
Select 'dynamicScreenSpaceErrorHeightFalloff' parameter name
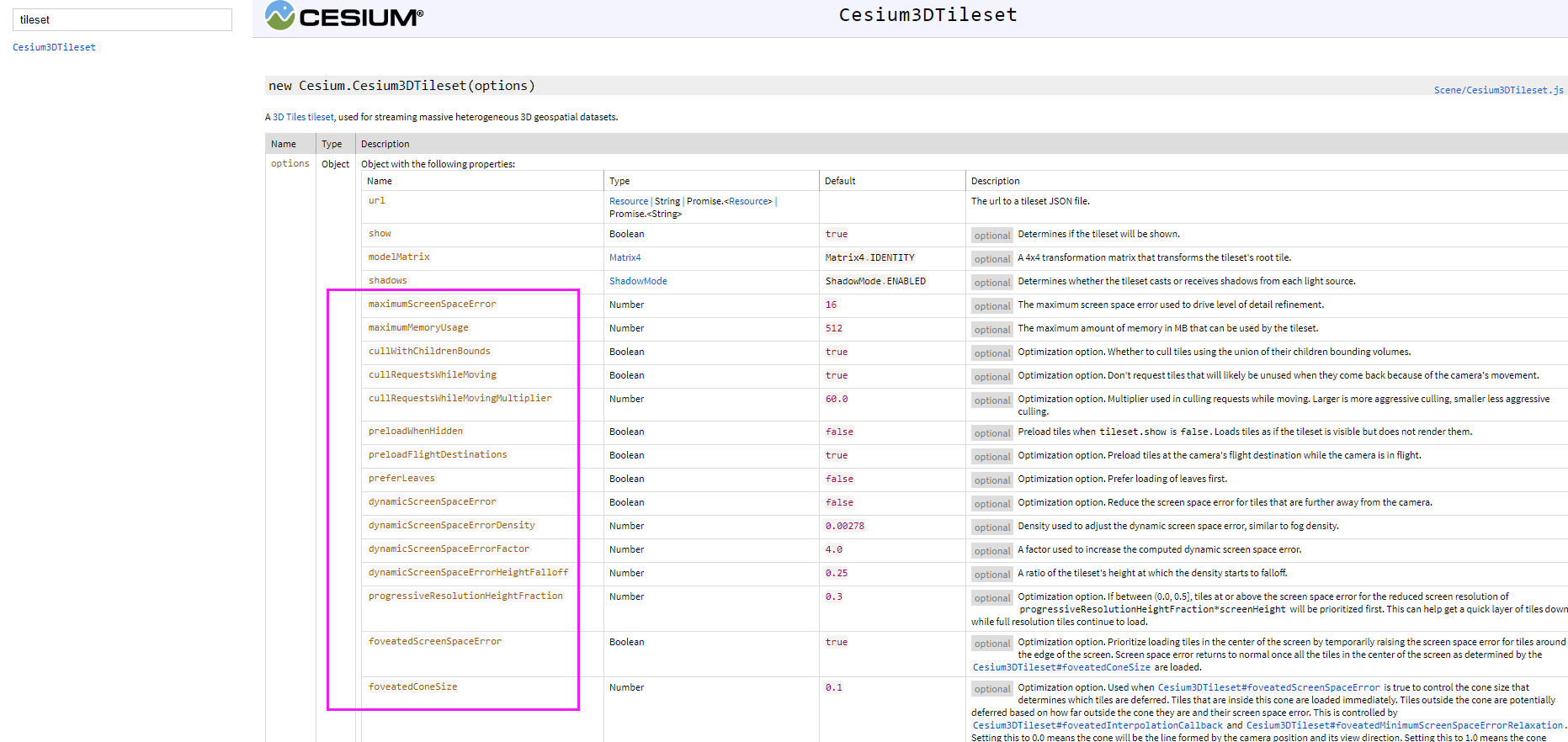coord(468,572)
